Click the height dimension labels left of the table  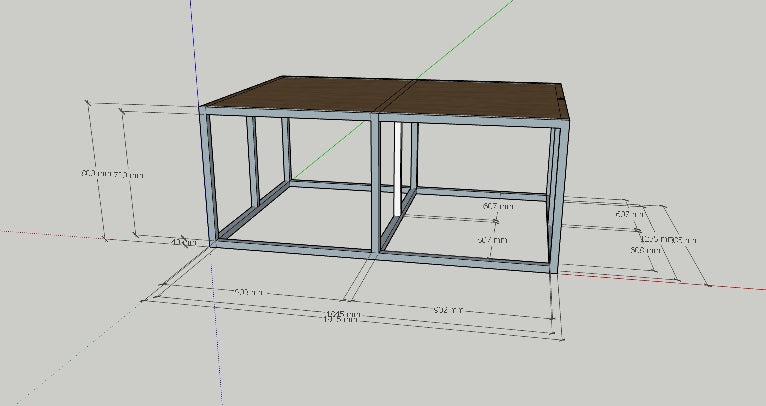click(x=112, y=174)
